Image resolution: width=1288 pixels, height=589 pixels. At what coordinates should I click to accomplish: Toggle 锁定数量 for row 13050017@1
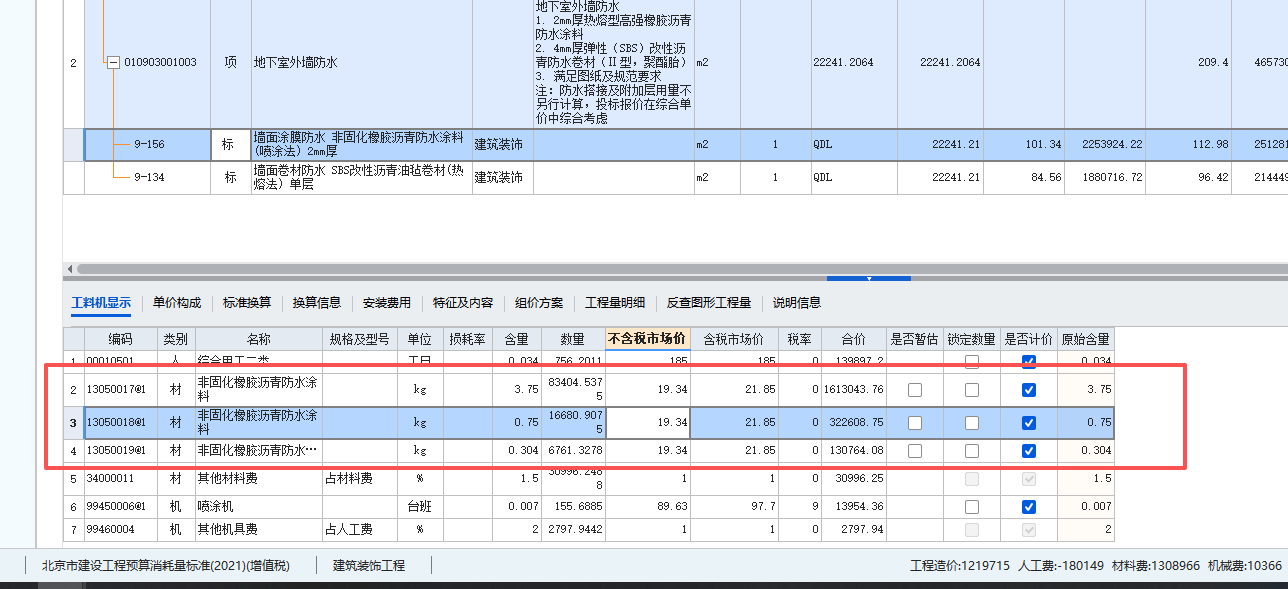[972, 390]
